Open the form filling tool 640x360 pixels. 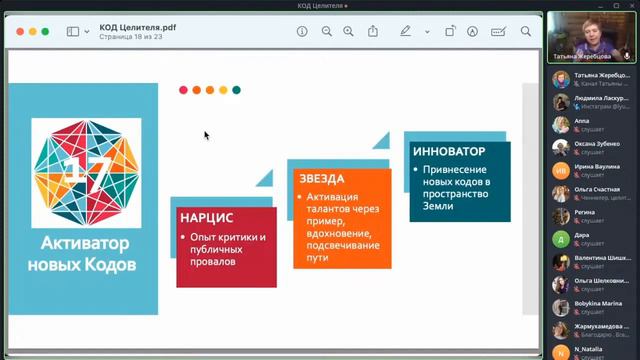pyautogui.click(x=498, y=31)
